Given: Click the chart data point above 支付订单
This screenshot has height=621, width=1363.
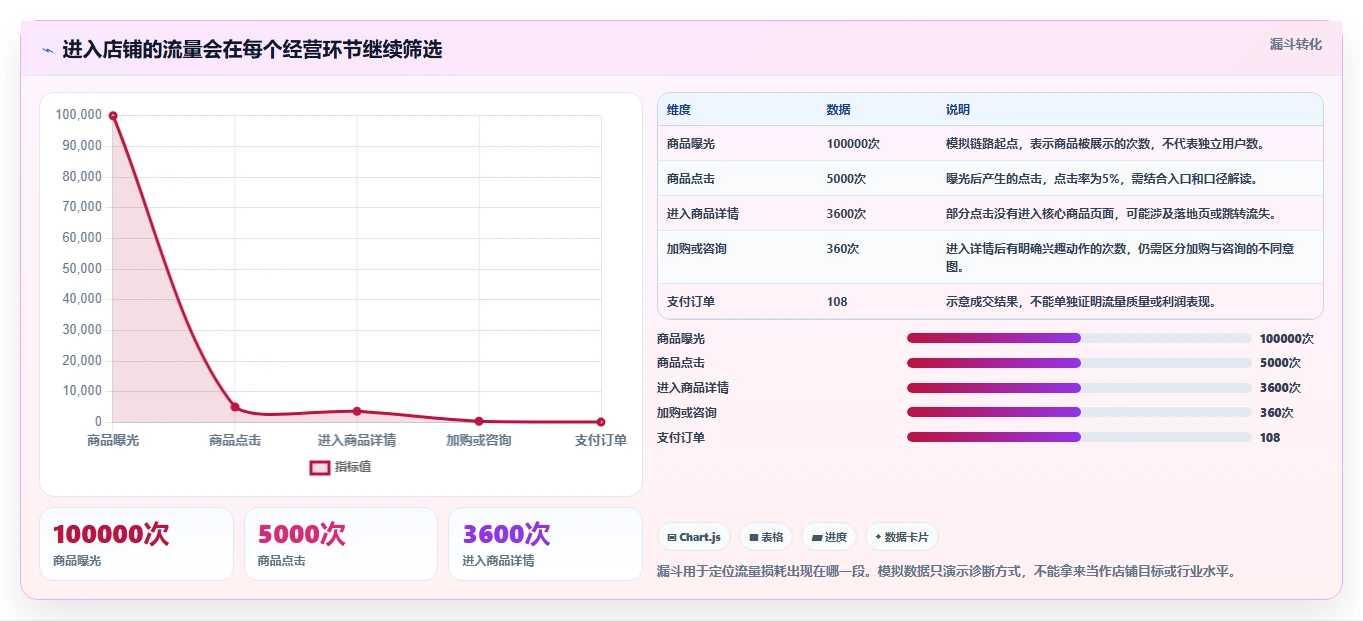Looking at the screenshot, I should click(601, 422).
